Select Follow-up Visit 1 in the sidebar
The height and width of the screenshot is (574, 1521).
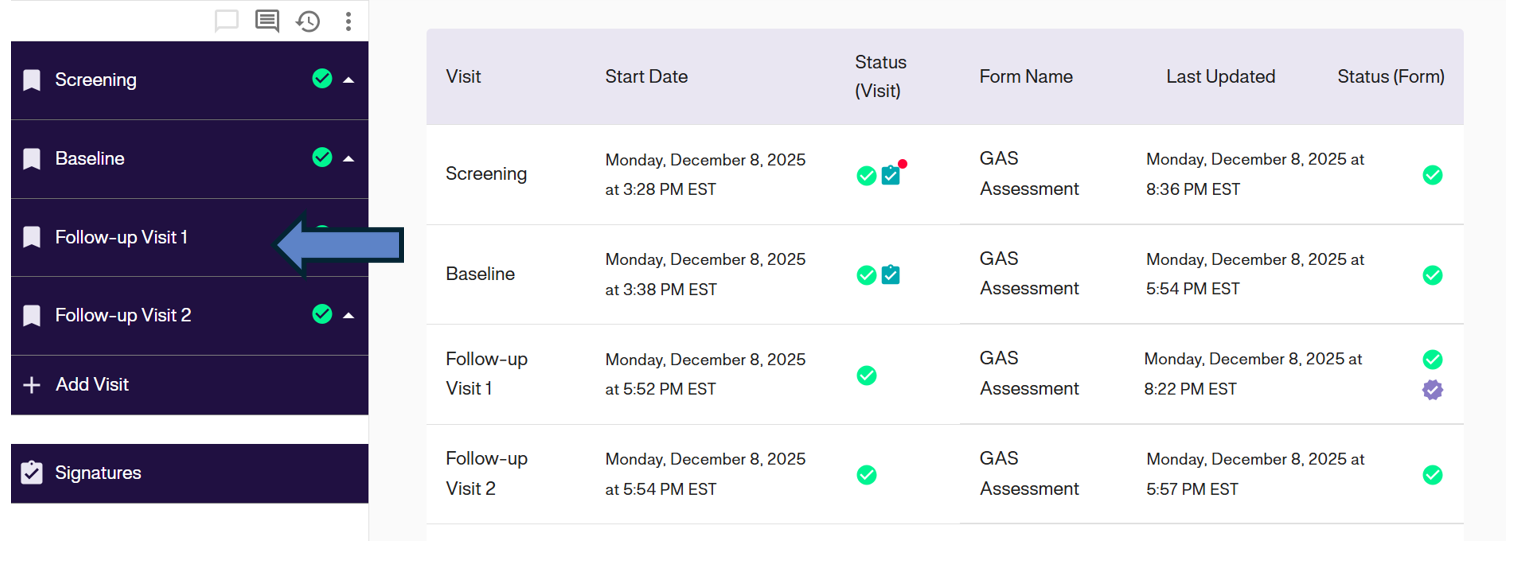click(121, 237)
